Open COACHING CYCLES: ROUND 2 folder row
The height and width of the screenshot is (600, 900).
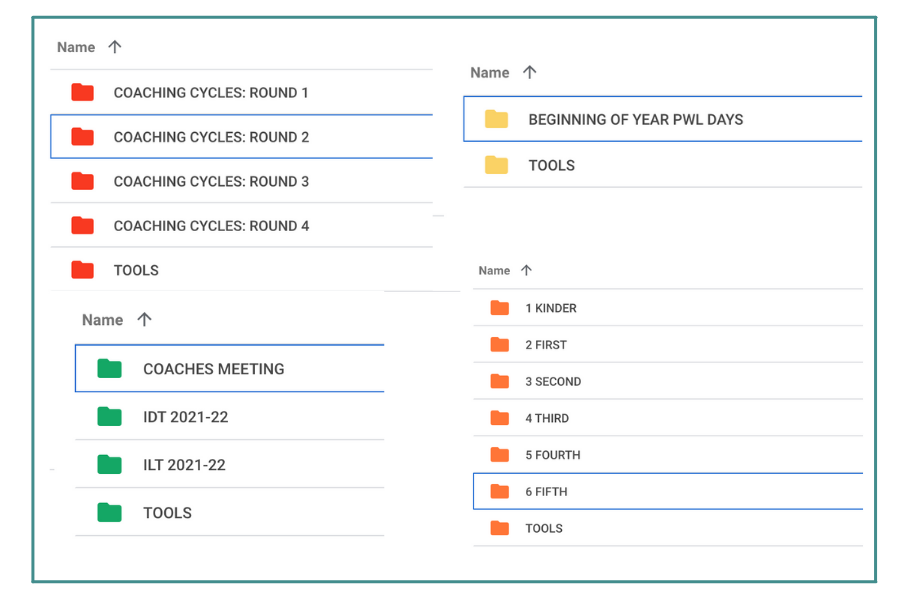211,137
